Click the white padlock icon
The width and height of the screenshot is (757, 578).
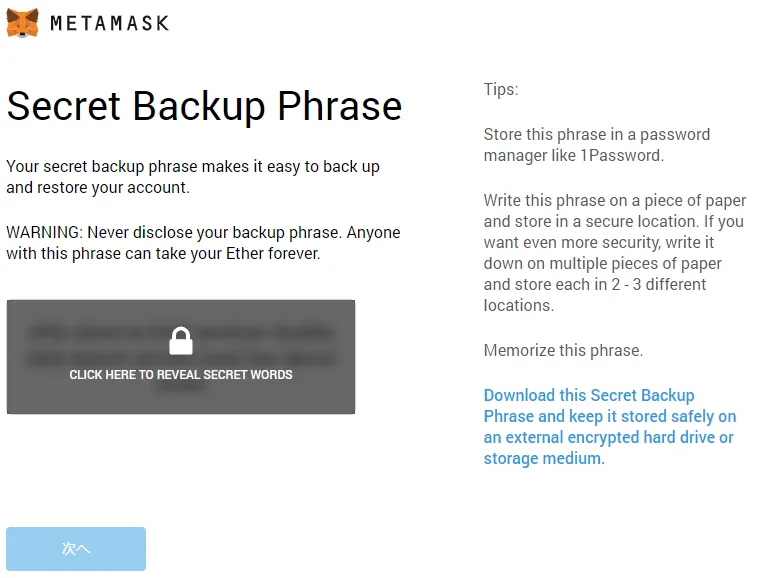(181, 341)
